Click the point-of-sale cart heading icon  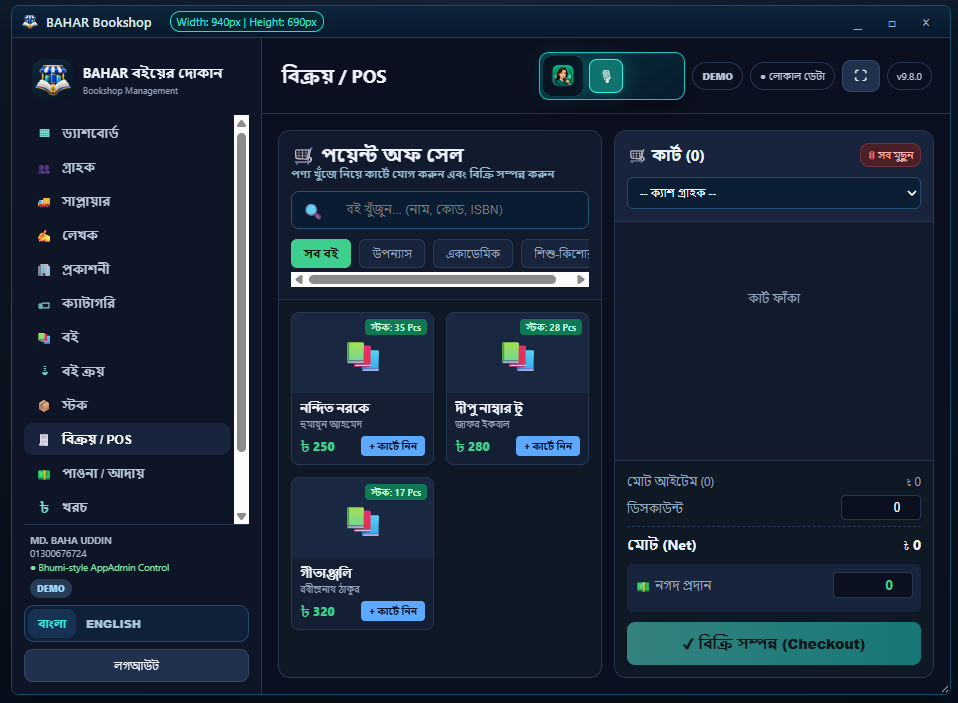pyautogui.click(x=303, y=156)
